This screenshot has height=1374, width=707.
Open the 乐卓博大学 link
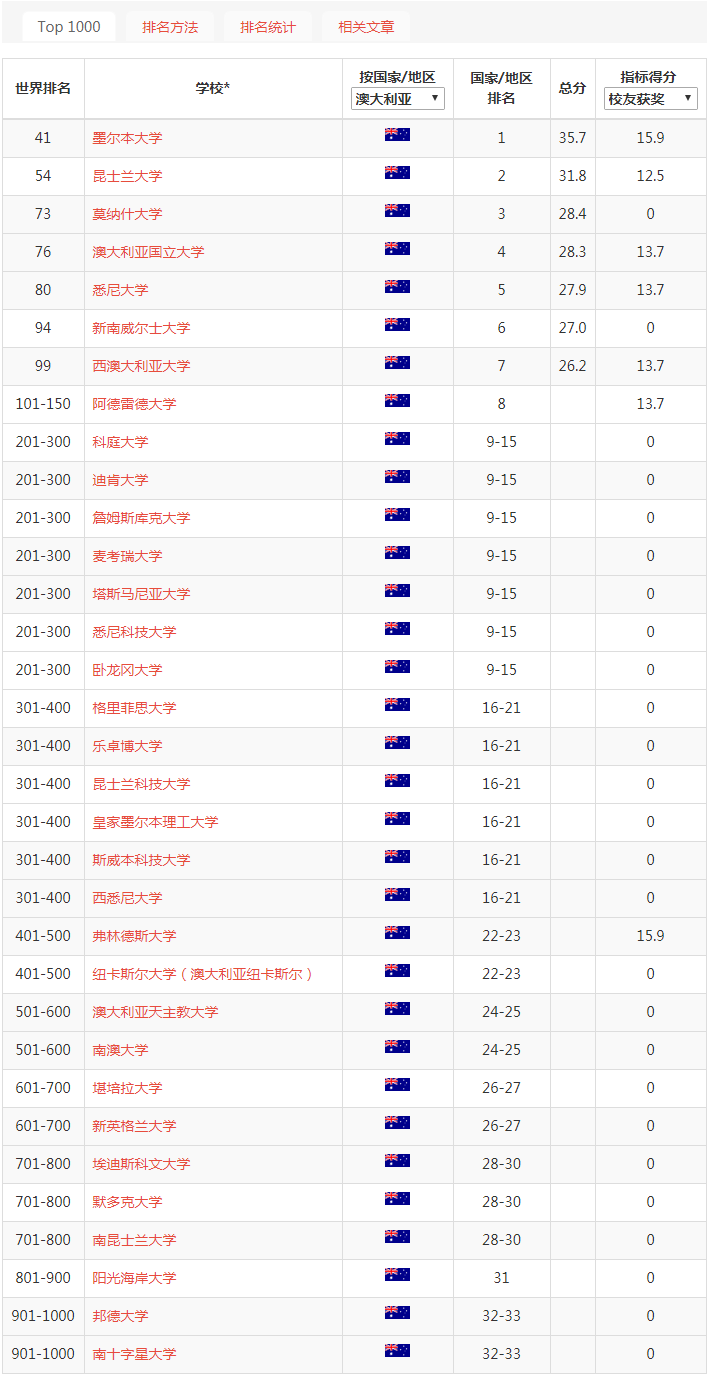127,746
